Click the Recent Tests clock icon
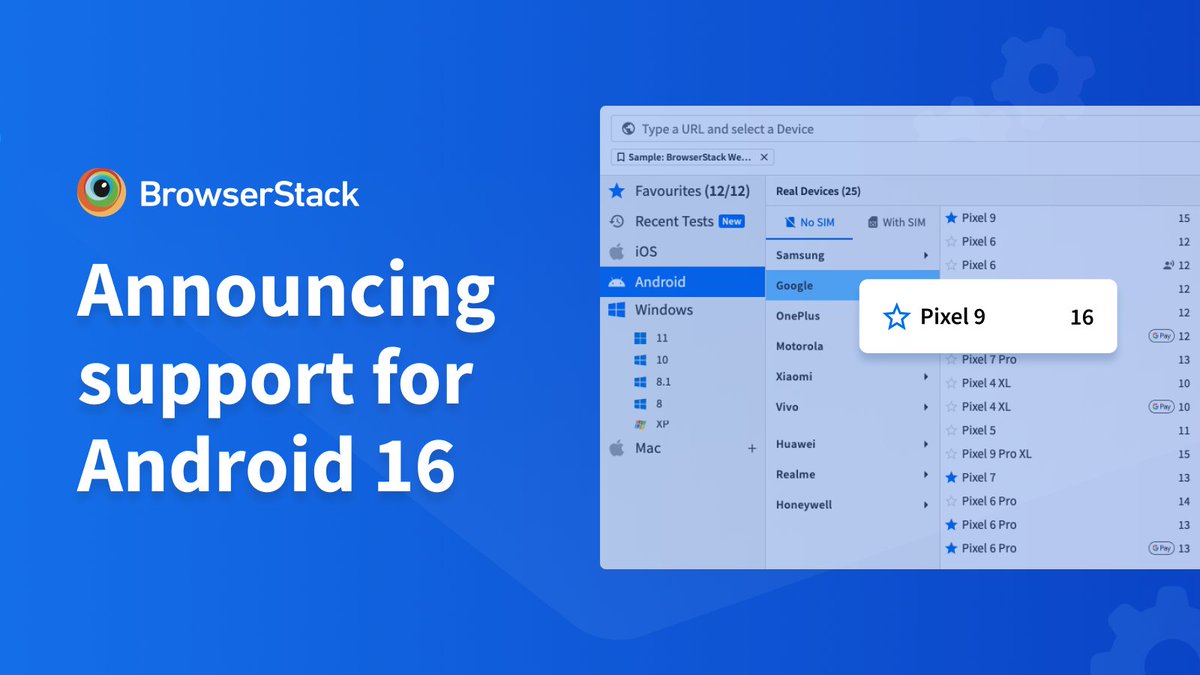The width and height of the screenshot is (1200, 675). [x=617, y=221]
